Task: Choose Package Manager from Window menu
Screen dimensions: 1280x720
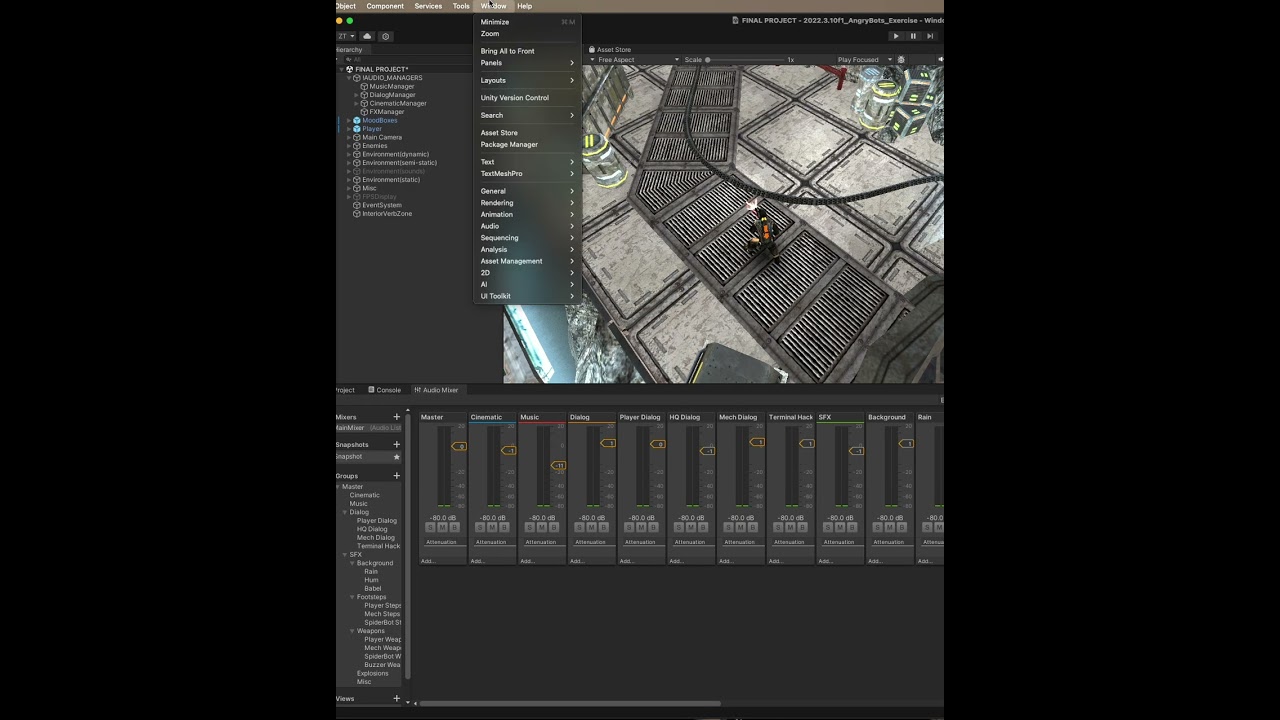Action: 527,144
